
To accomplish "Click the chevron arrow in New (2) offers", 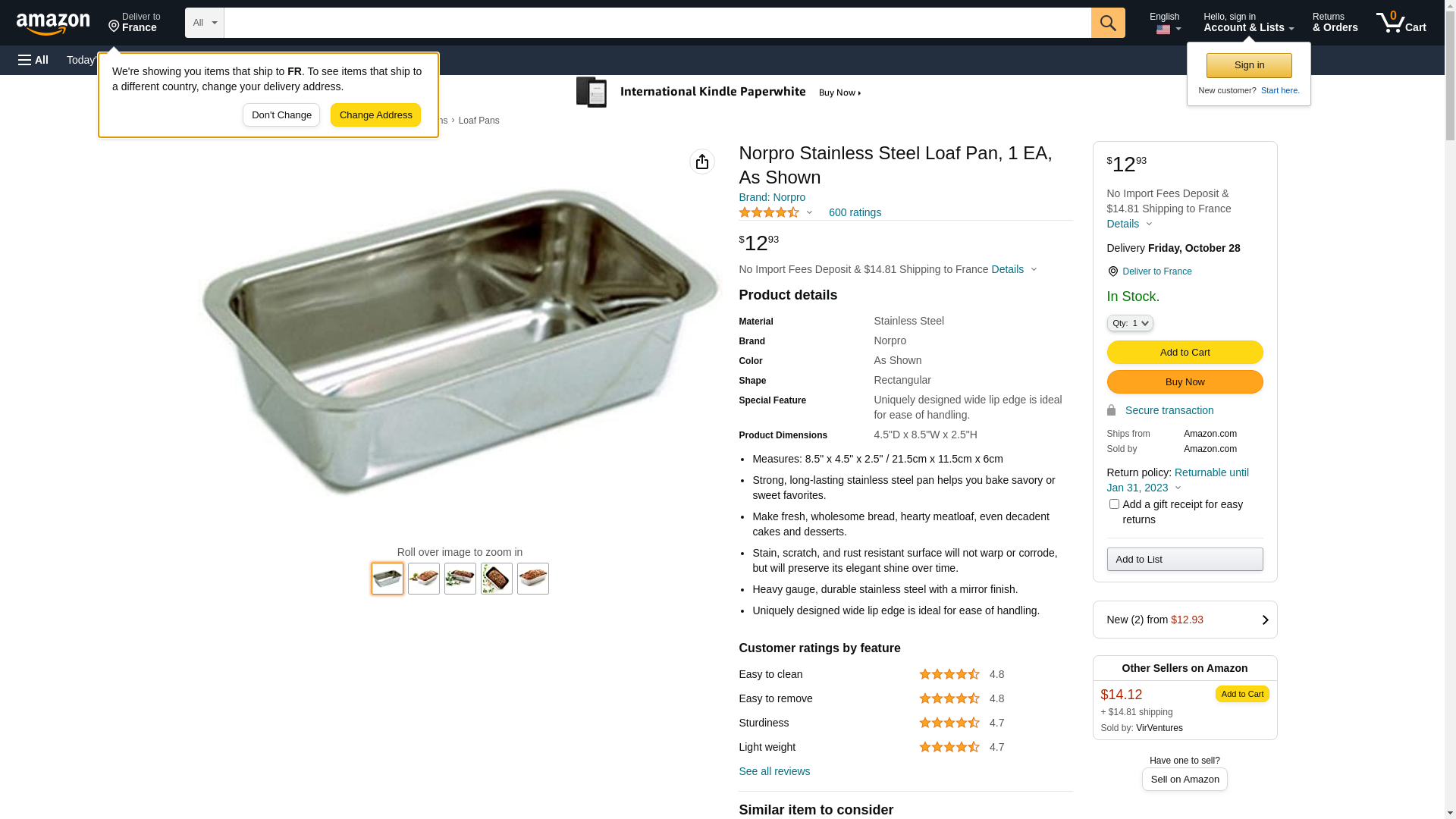I will tap(1265, 620).
